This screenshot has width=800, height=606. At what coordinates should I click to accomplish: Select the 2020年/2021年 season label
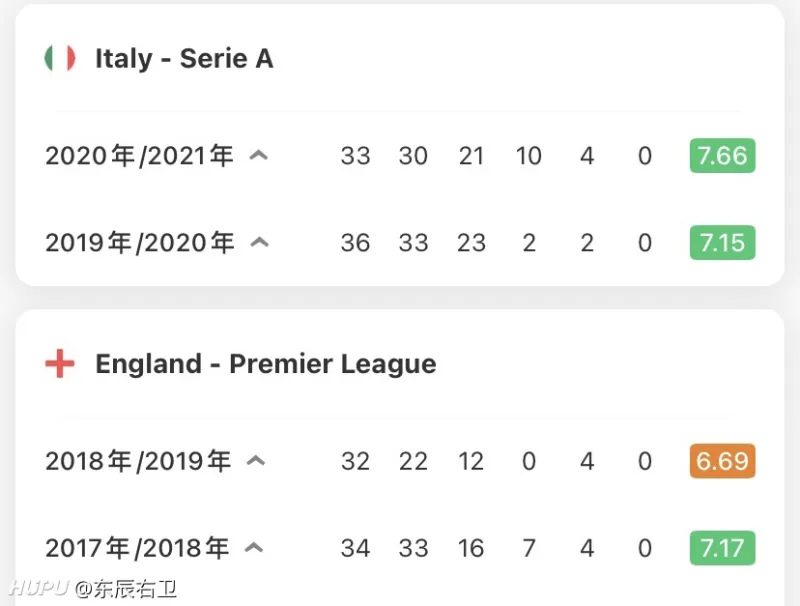point(139,156)
